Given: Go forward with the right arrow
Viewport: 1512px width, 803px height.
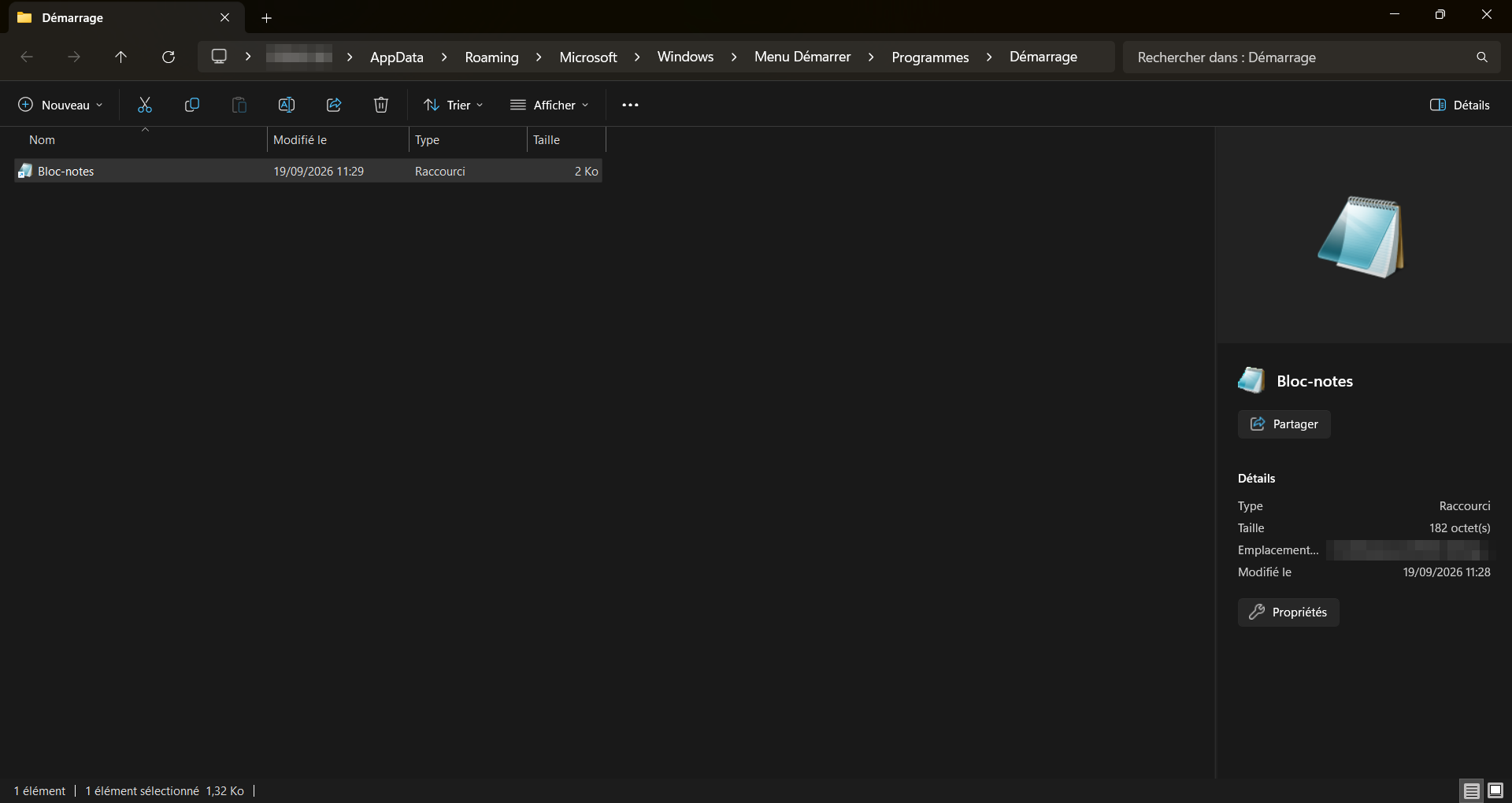Looking at the screenshot, I should (74, 57).
